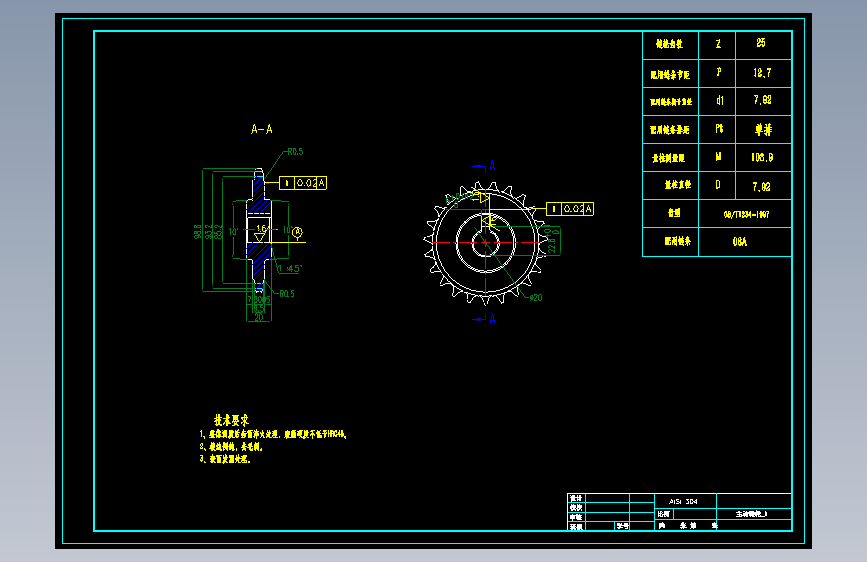The width and height of the screenshot is (867, 562).
Task: Click the 1.6 surface roughness symbol
Action: tap(260, 233)
